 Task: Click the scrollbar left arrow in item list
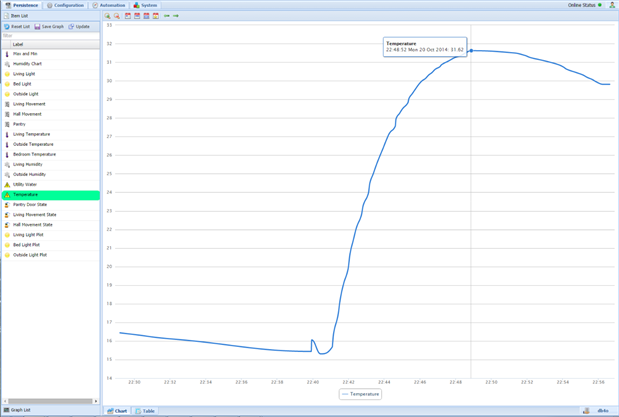tap(5, 401)
